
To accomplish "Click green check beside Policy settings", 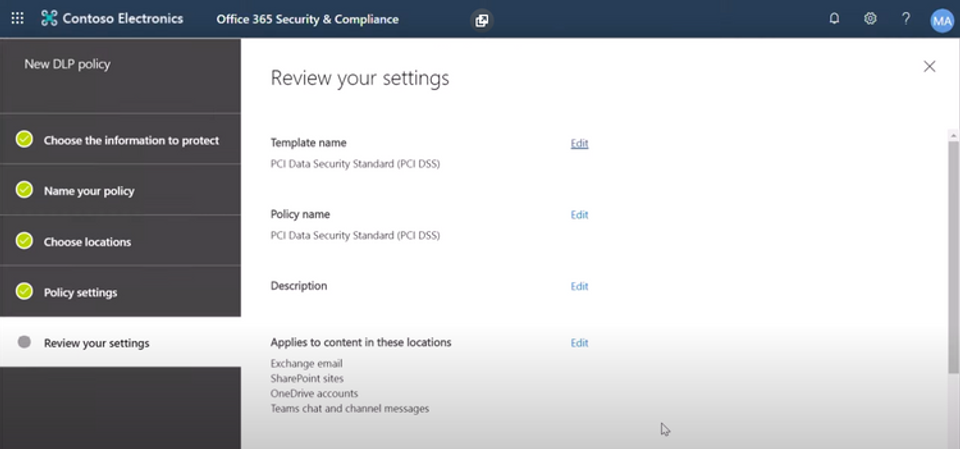I will click(x=24, y=292).
